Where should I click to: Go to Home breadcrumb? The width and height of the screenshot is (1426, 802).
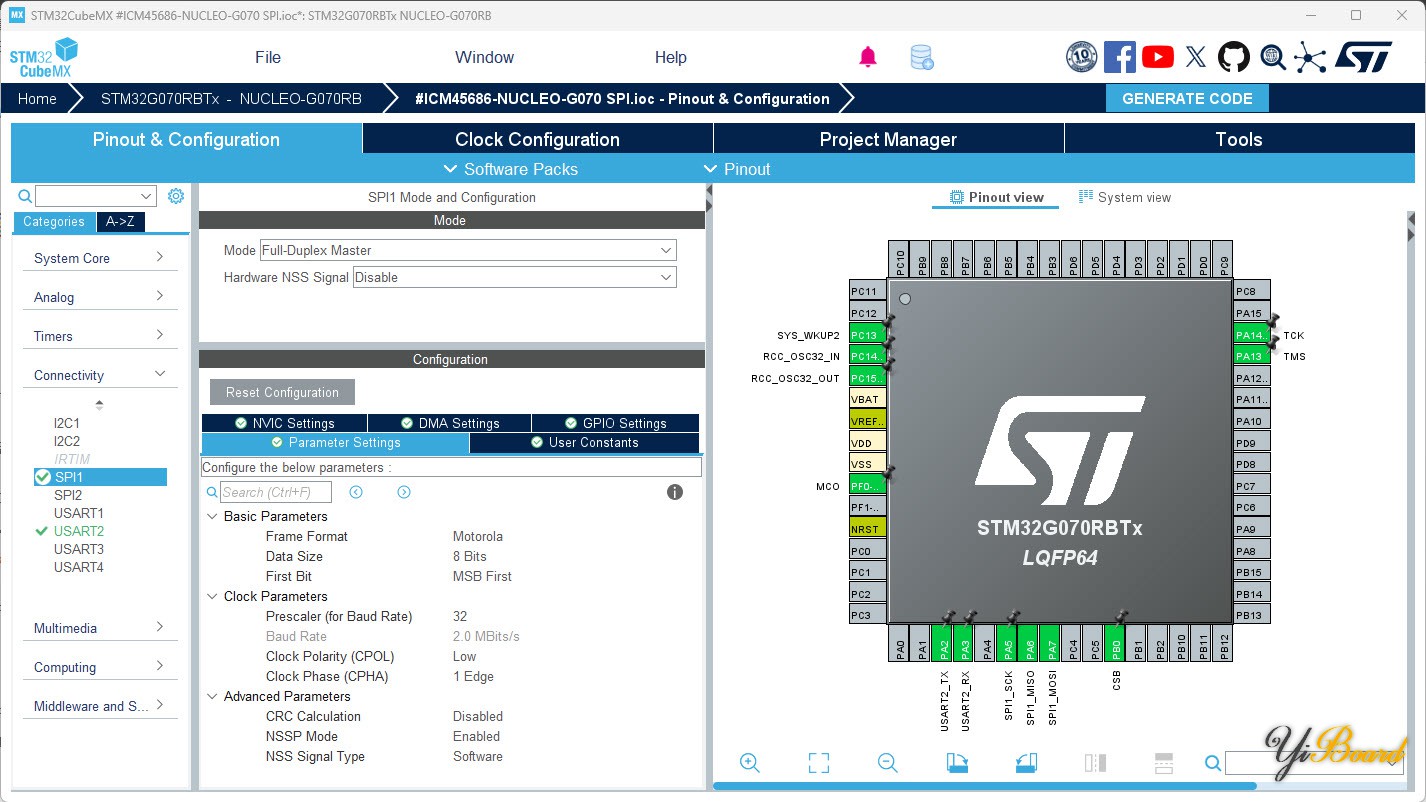pos(37,98)
